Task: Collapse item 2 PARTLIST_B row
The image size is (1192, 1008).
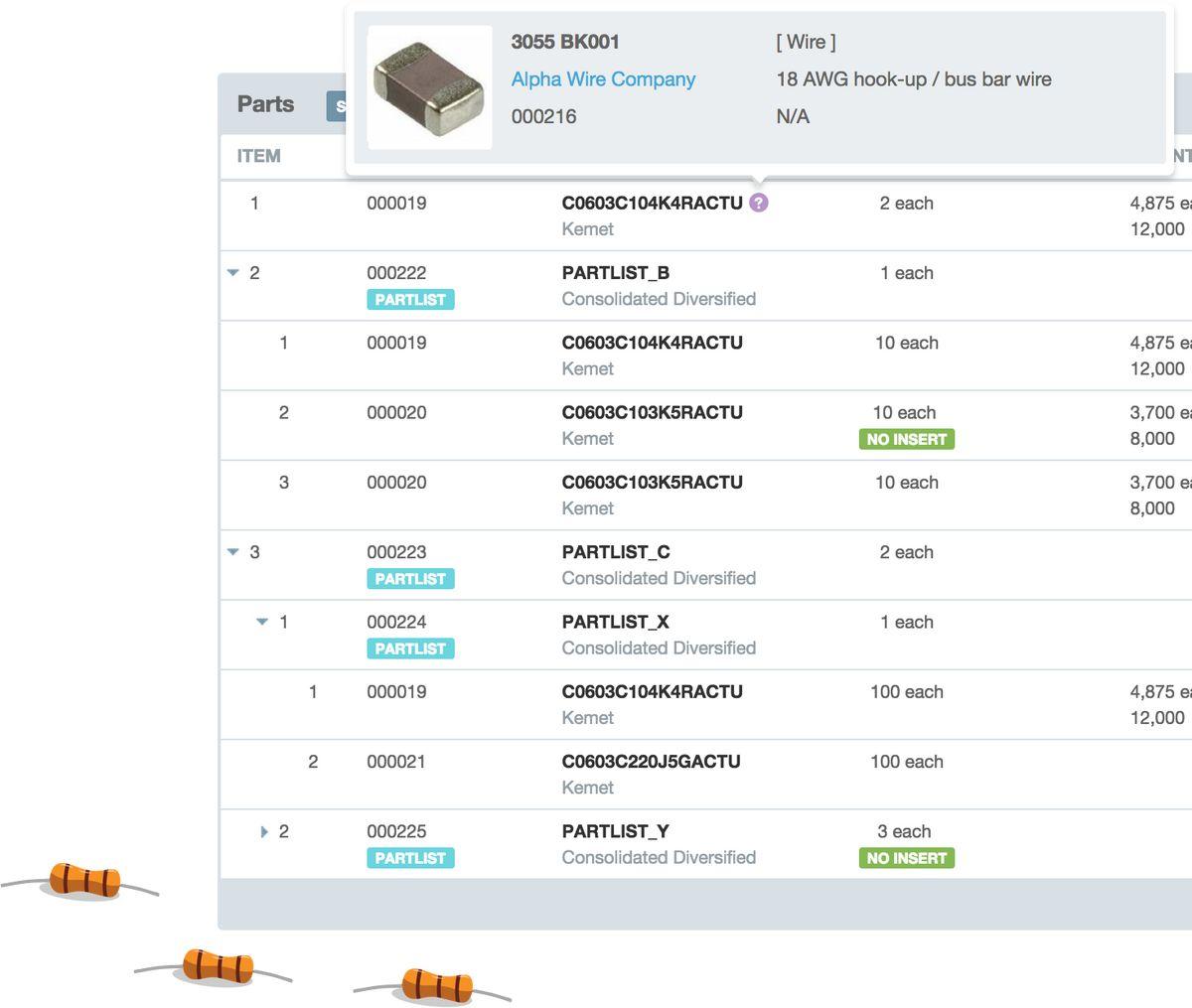Action: coord(233,273)
